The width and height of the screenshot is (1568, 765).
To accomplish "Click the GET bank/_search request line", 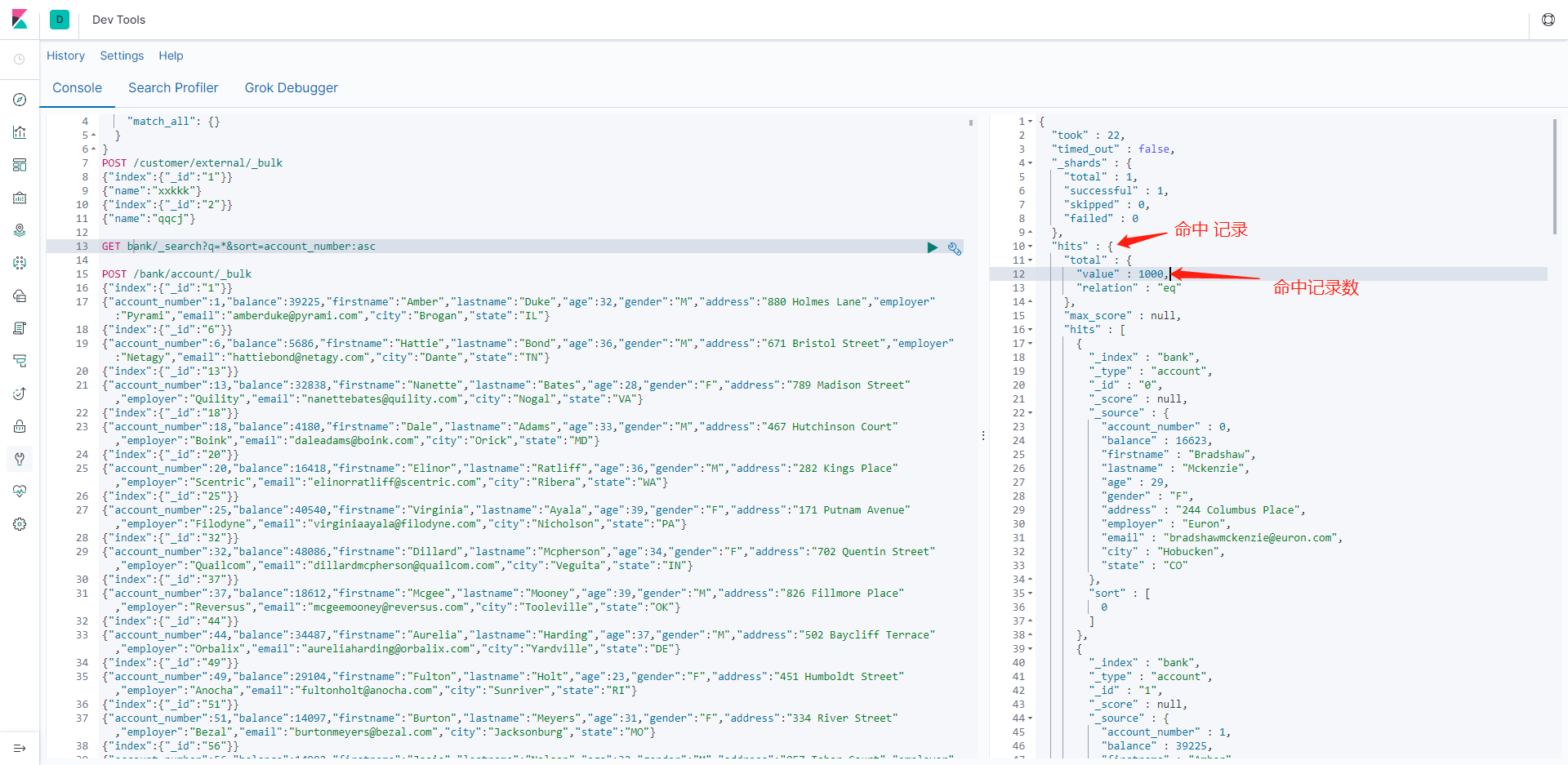I will click(238, 247).
